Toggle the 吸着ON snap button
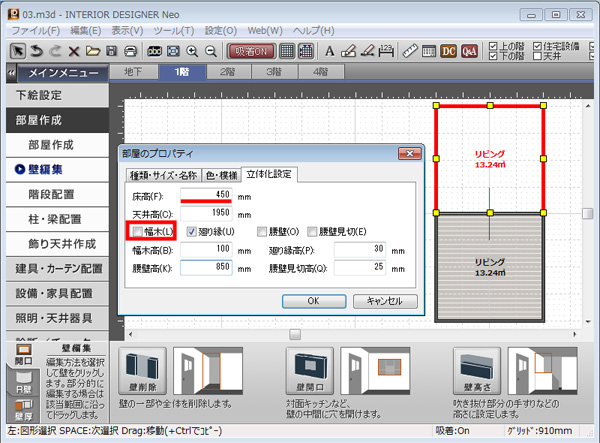 pyautogui.click(x=250, y=50)
